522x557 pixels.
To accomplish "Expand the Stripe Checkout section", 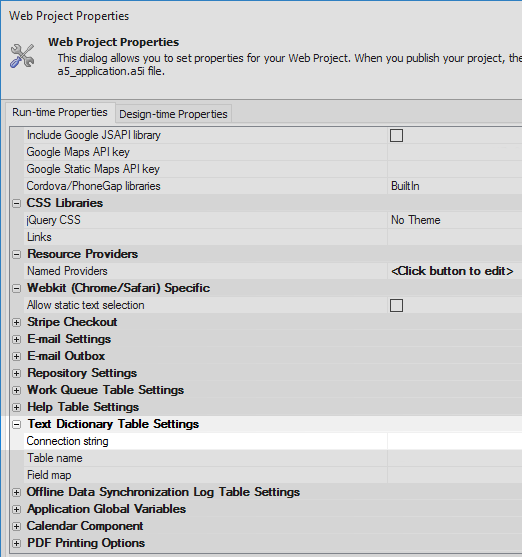I will pos(16,322).
